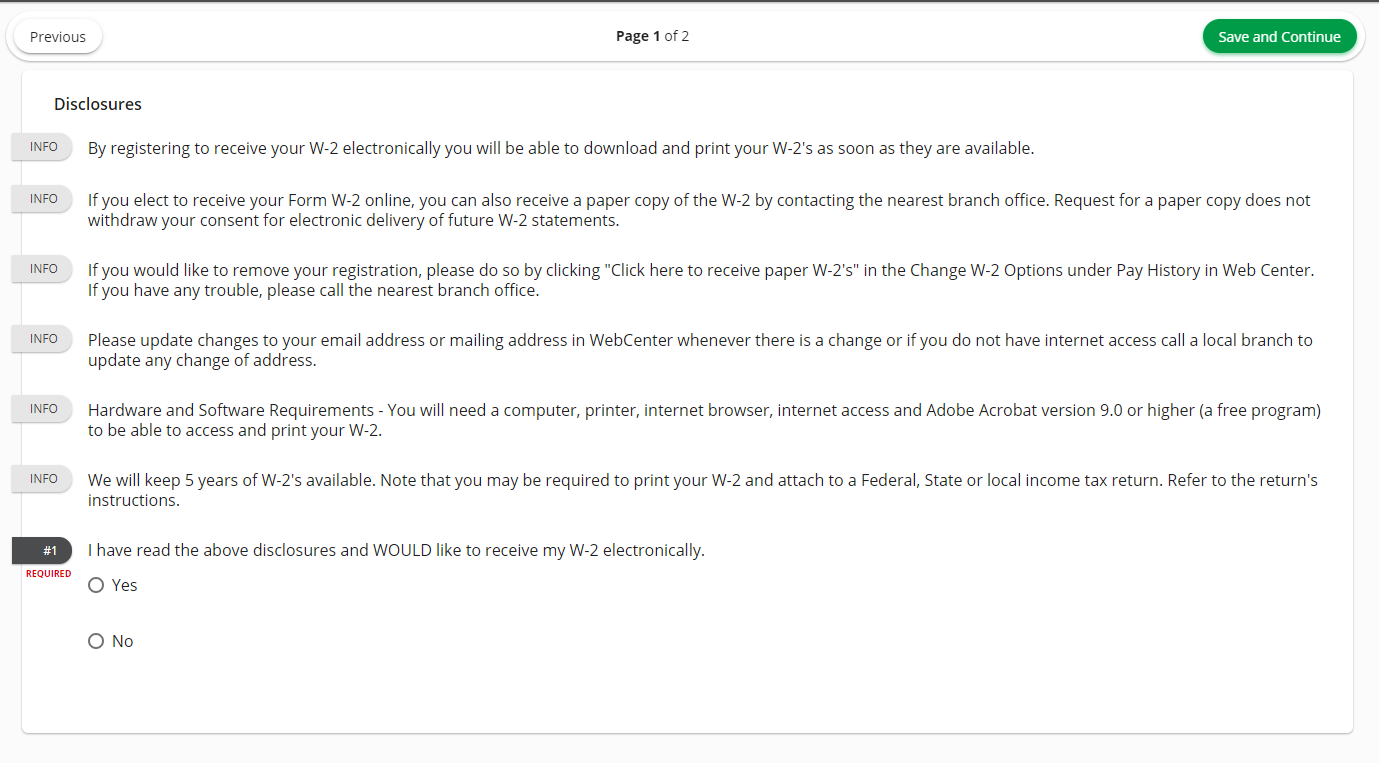The height and width of the screenshot is (763, 1379).
Task: Click the "Yes" option label text
Action: [x=125, y=585]
